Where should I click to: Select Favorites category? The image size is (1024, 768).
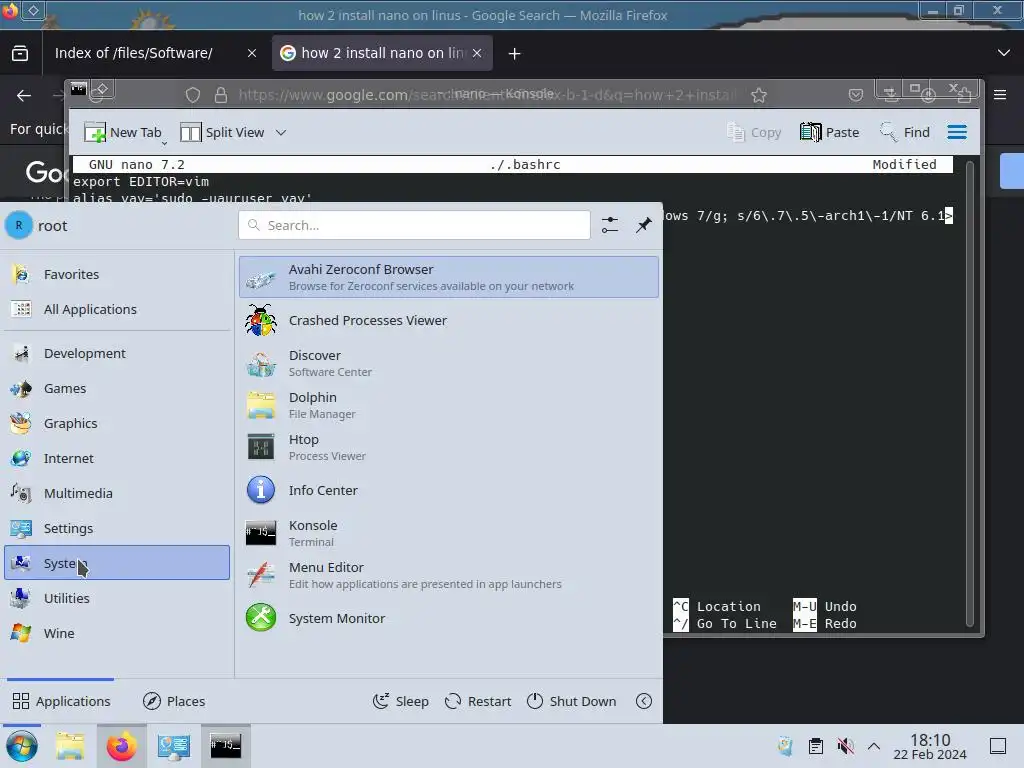click(x=117, y=274)
